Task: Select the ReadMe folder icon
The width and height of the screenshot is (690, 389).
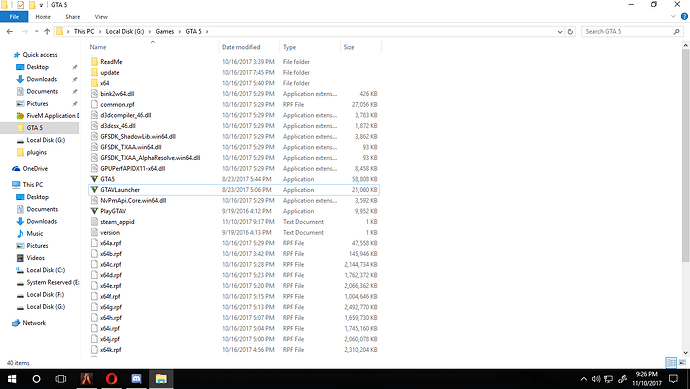Action: (94, 62)
